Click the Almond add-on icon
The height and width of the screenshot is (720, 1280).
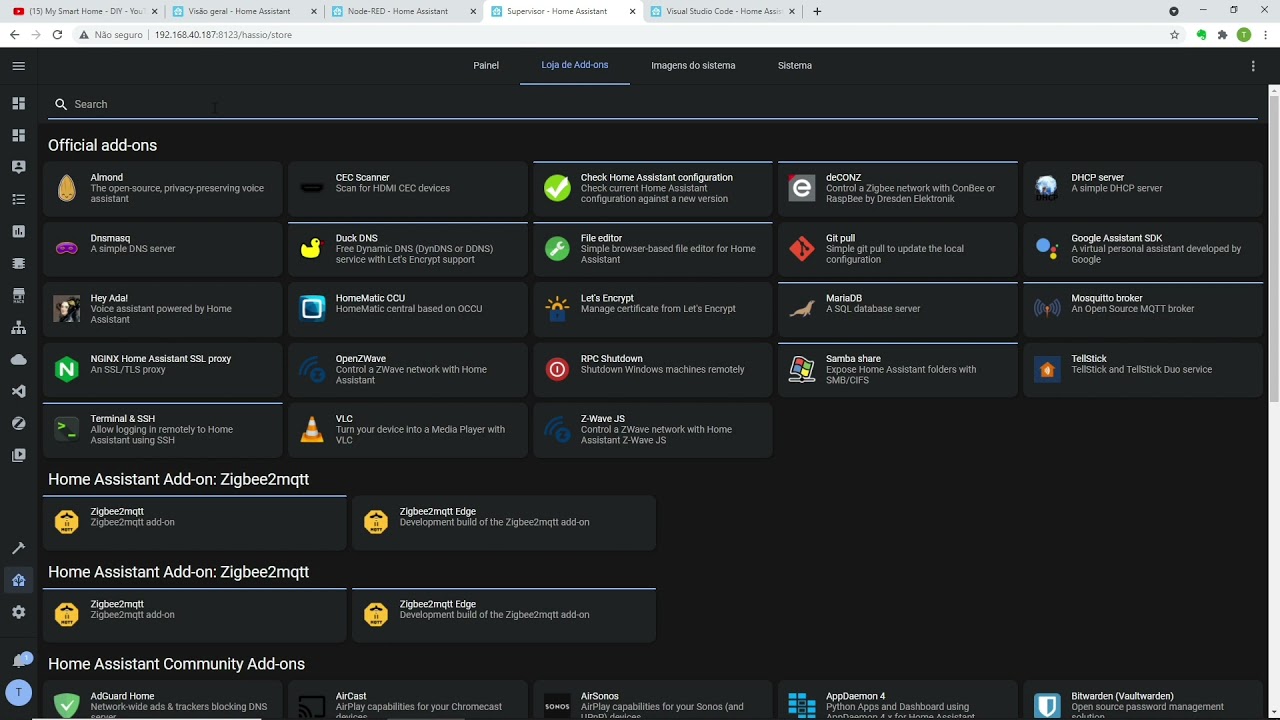point(67,188)
